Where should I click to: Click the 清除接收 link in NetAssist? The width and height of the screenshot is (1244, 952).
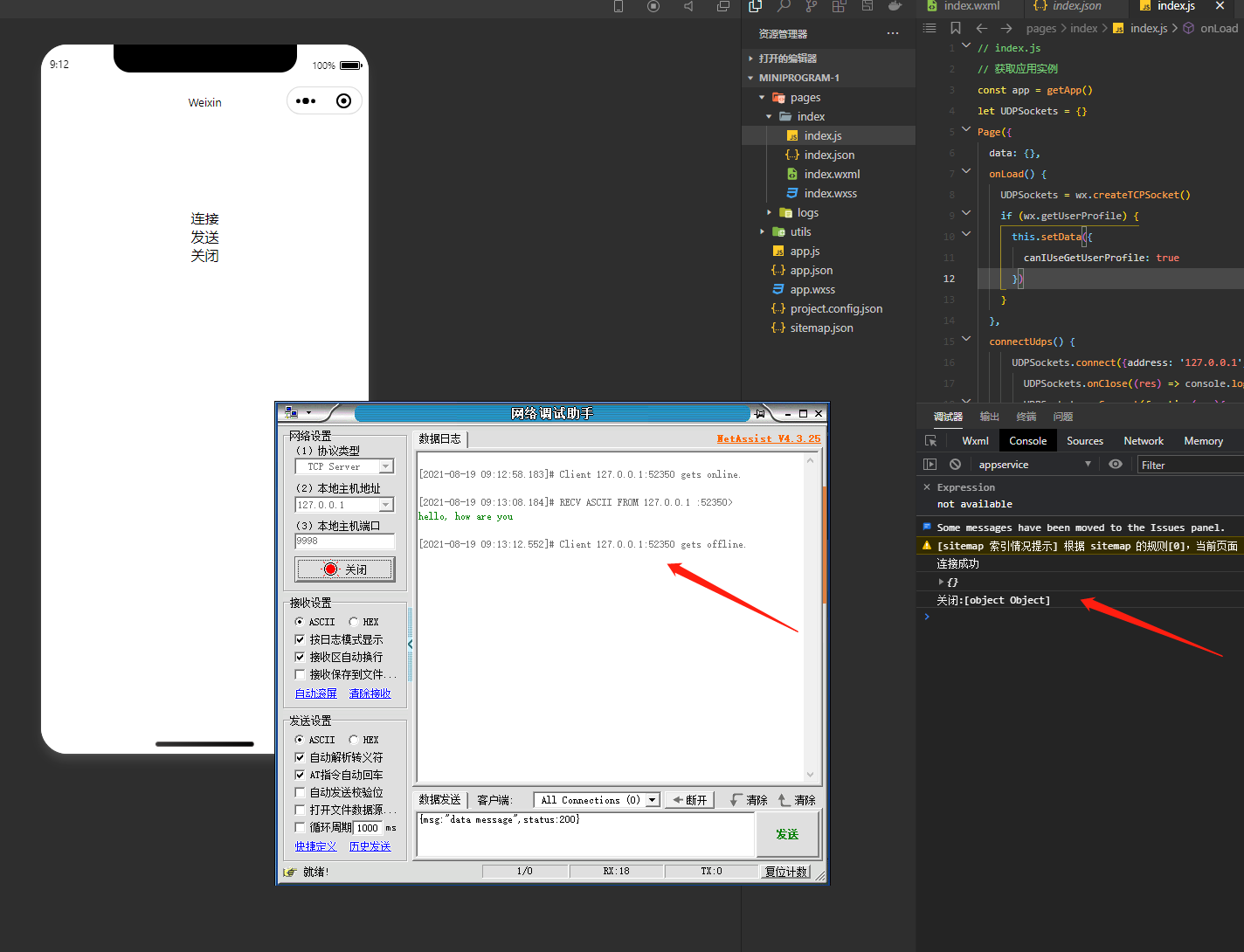tap(370, 693)
